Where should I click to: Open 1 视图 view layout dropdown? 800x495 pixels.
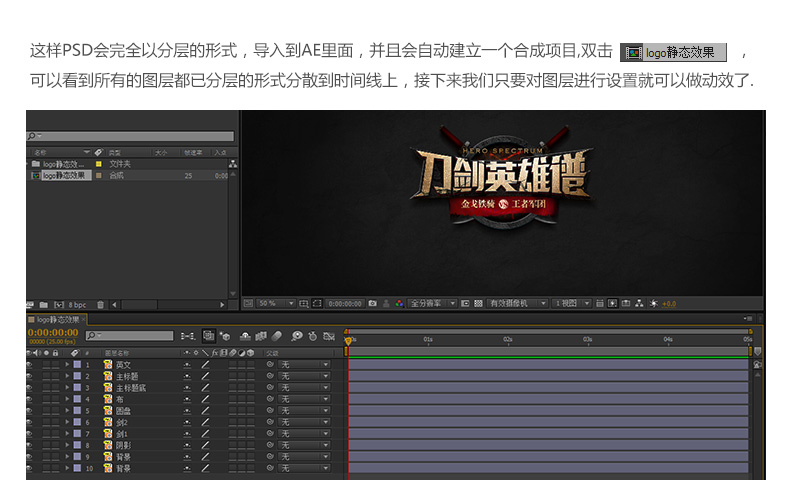tap(572, 303)
